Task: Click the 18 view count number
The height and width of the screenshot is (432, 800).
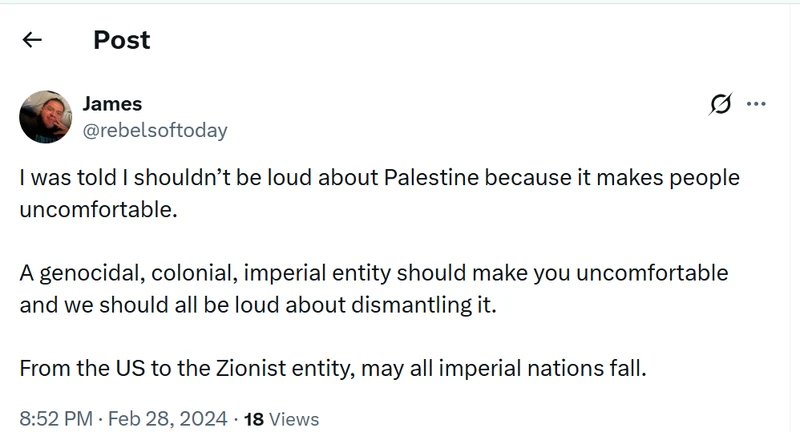Action: click(x=254, y=419)
